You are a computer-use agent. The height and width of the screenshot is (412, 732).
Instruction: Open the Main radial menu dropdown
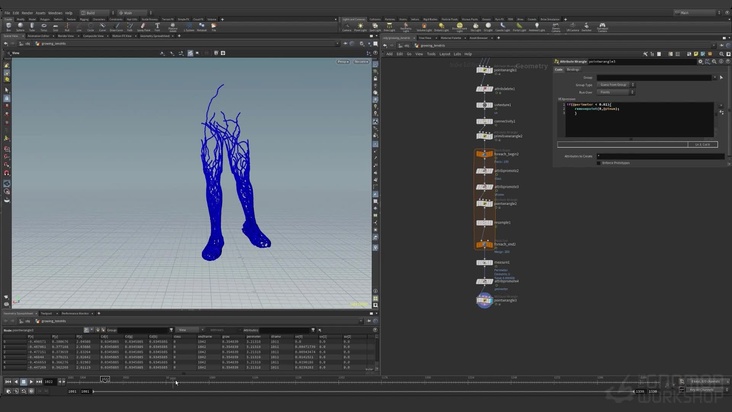coord(132,13)
